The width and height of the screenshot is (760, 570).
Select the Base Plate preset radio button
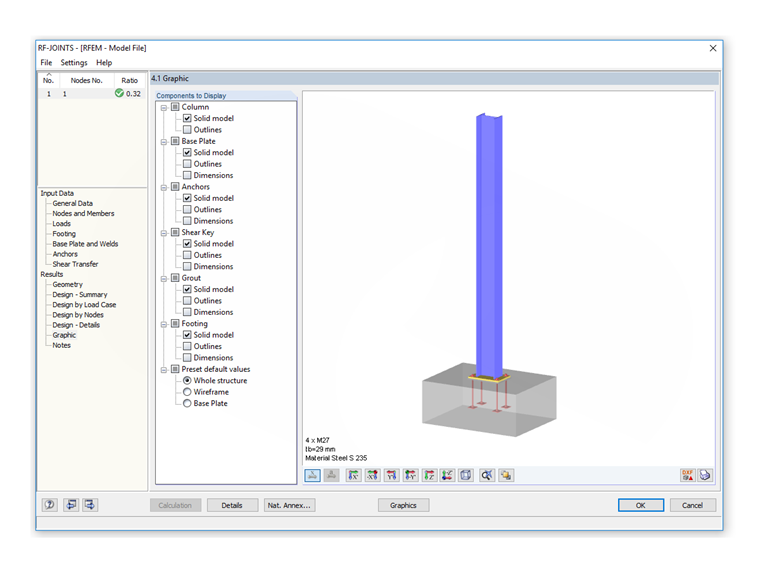coord(187,403)
